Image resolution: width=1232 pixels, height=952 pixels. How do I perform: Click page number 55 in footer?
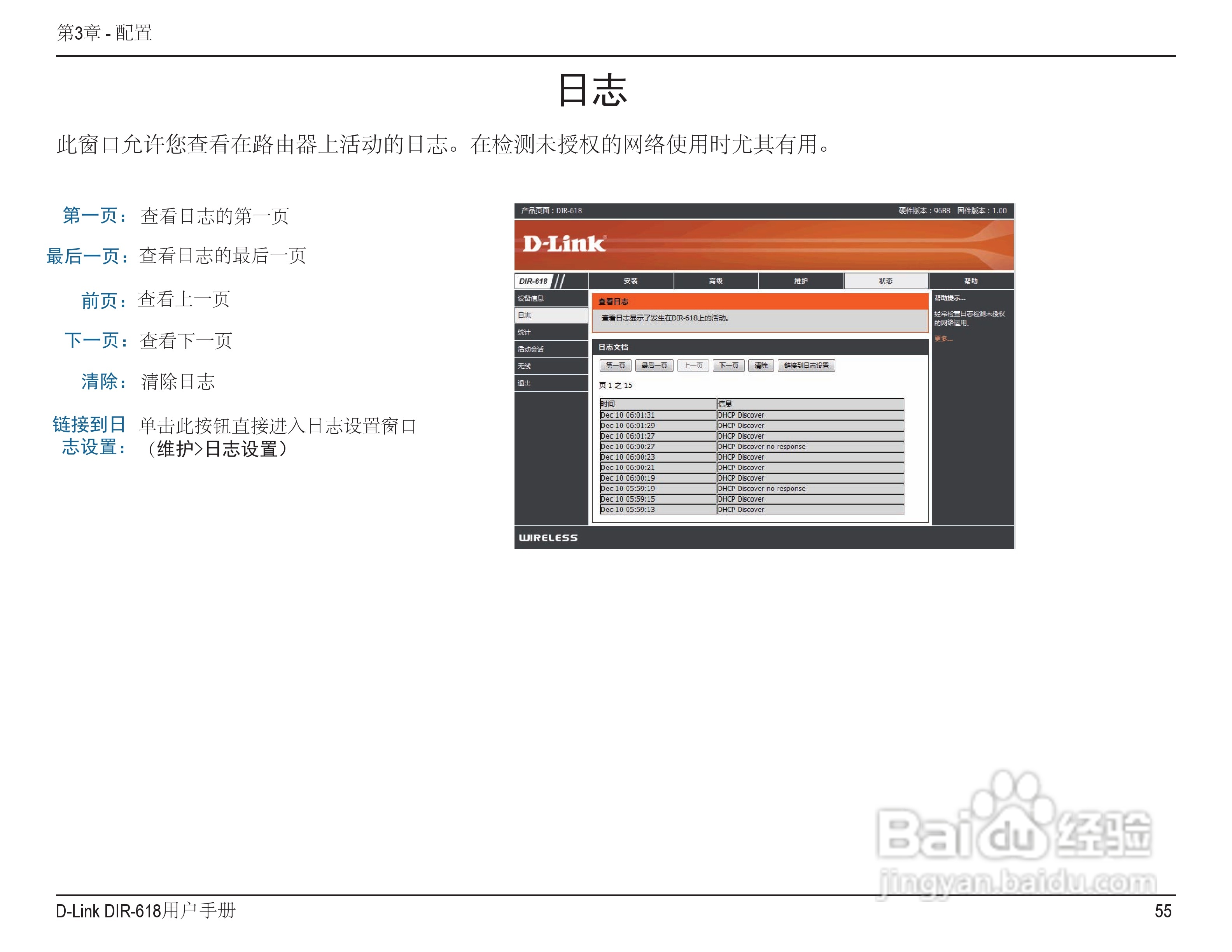(x=1163, y=912)
